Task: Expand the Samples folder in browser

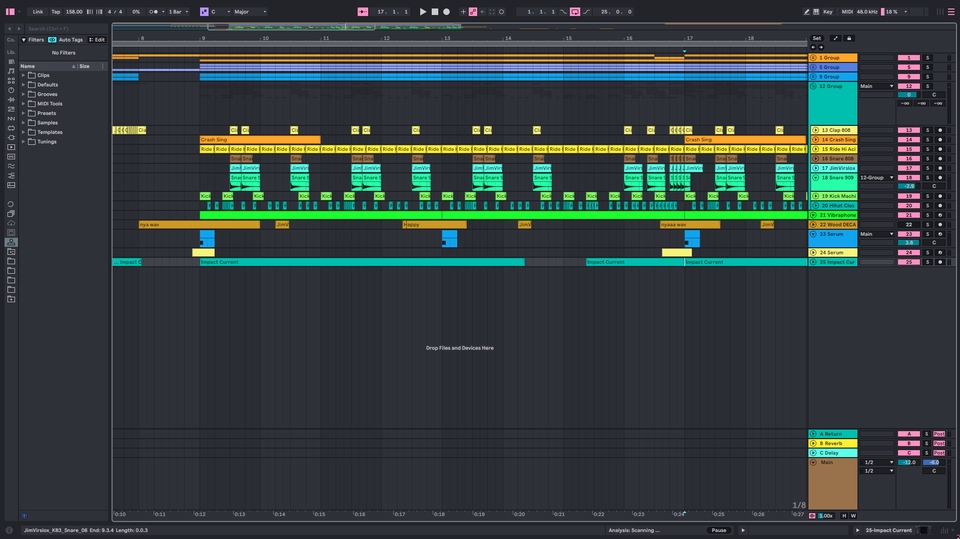Action: (x=24, y=123)
